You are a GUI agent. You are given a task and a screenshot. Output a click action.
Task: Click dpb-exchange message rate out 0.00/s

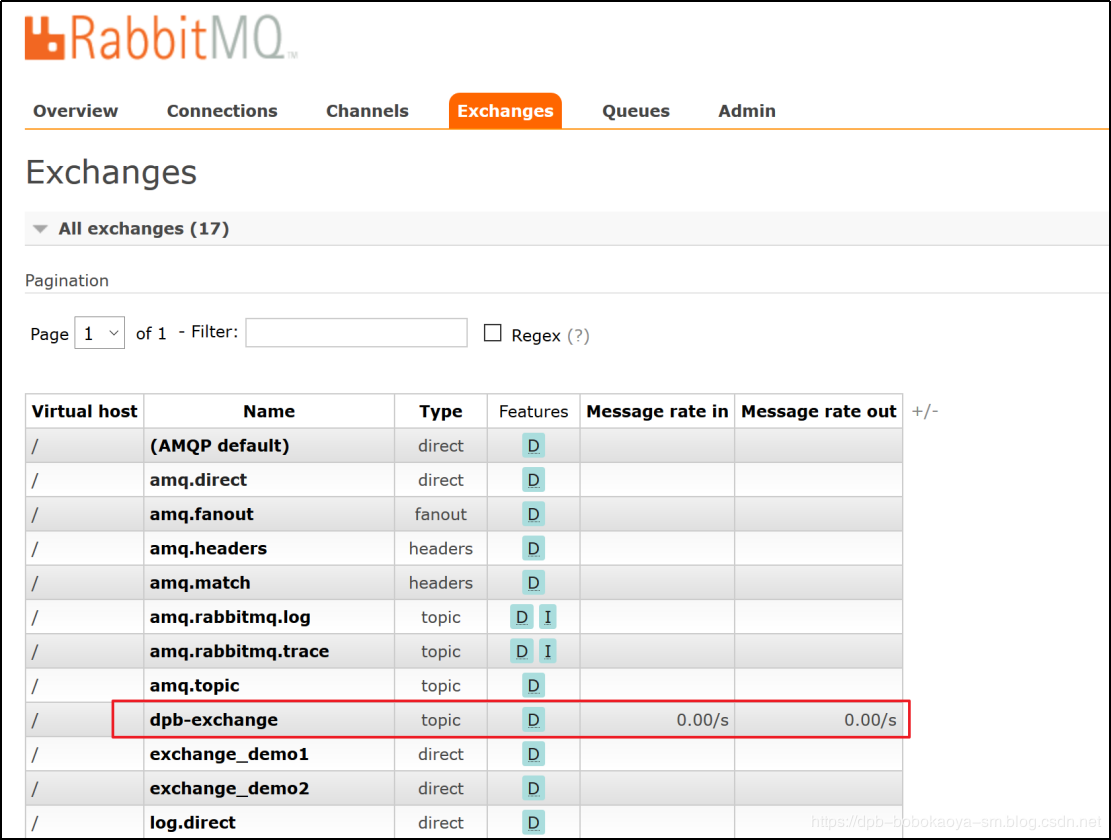[x=870, y=720]
